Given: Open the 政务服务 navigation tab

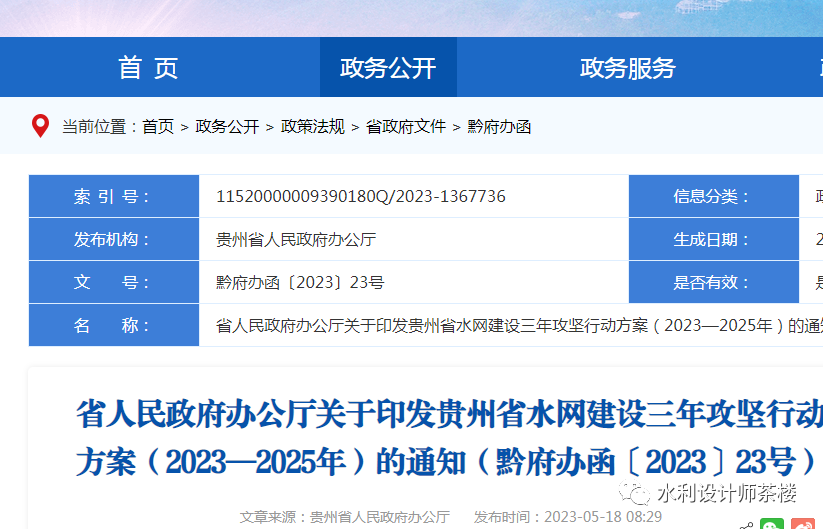Looking at the screenshot, I should [x=628, y=68].
